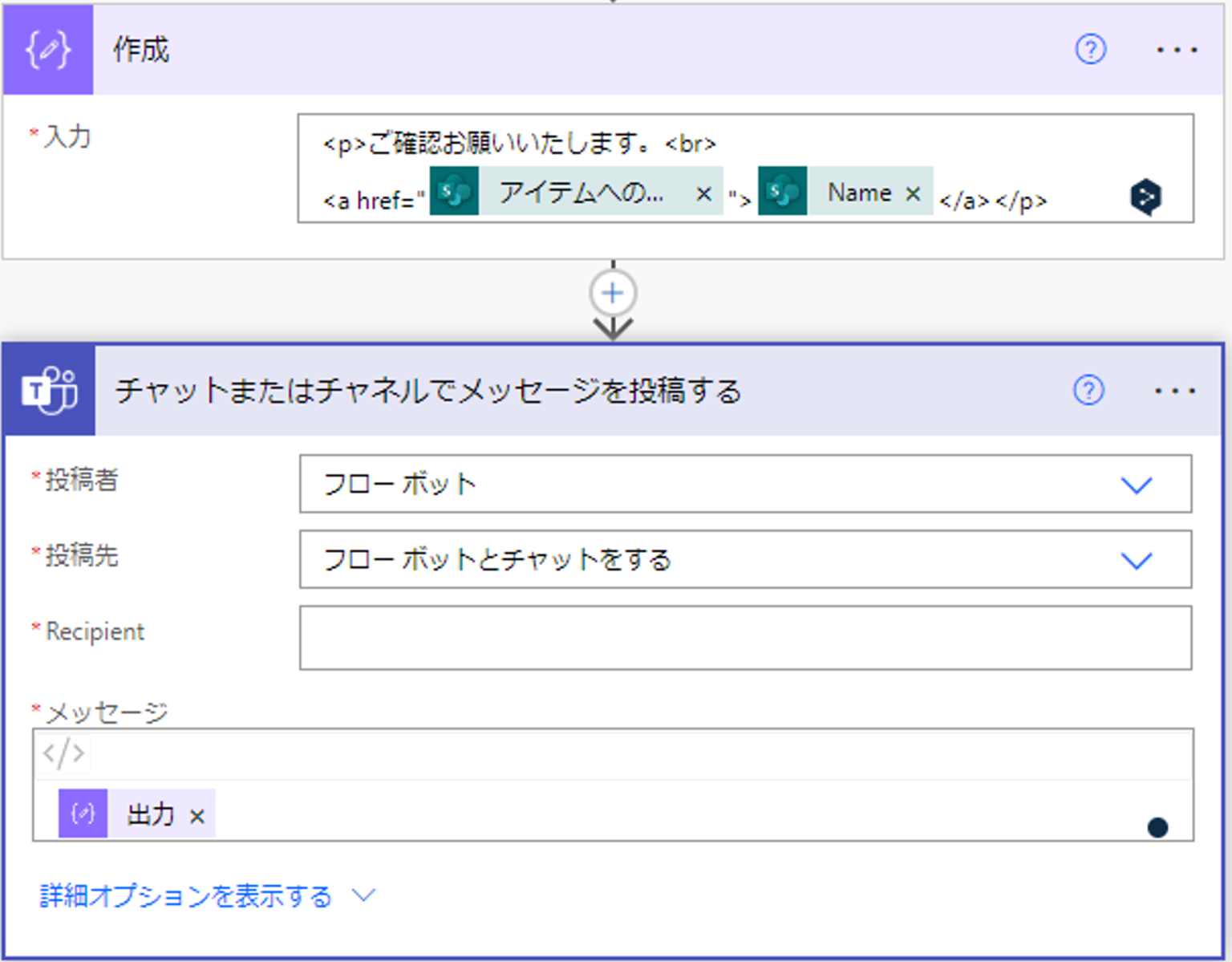Remove the Name dynamic content chip

[913, 193]
